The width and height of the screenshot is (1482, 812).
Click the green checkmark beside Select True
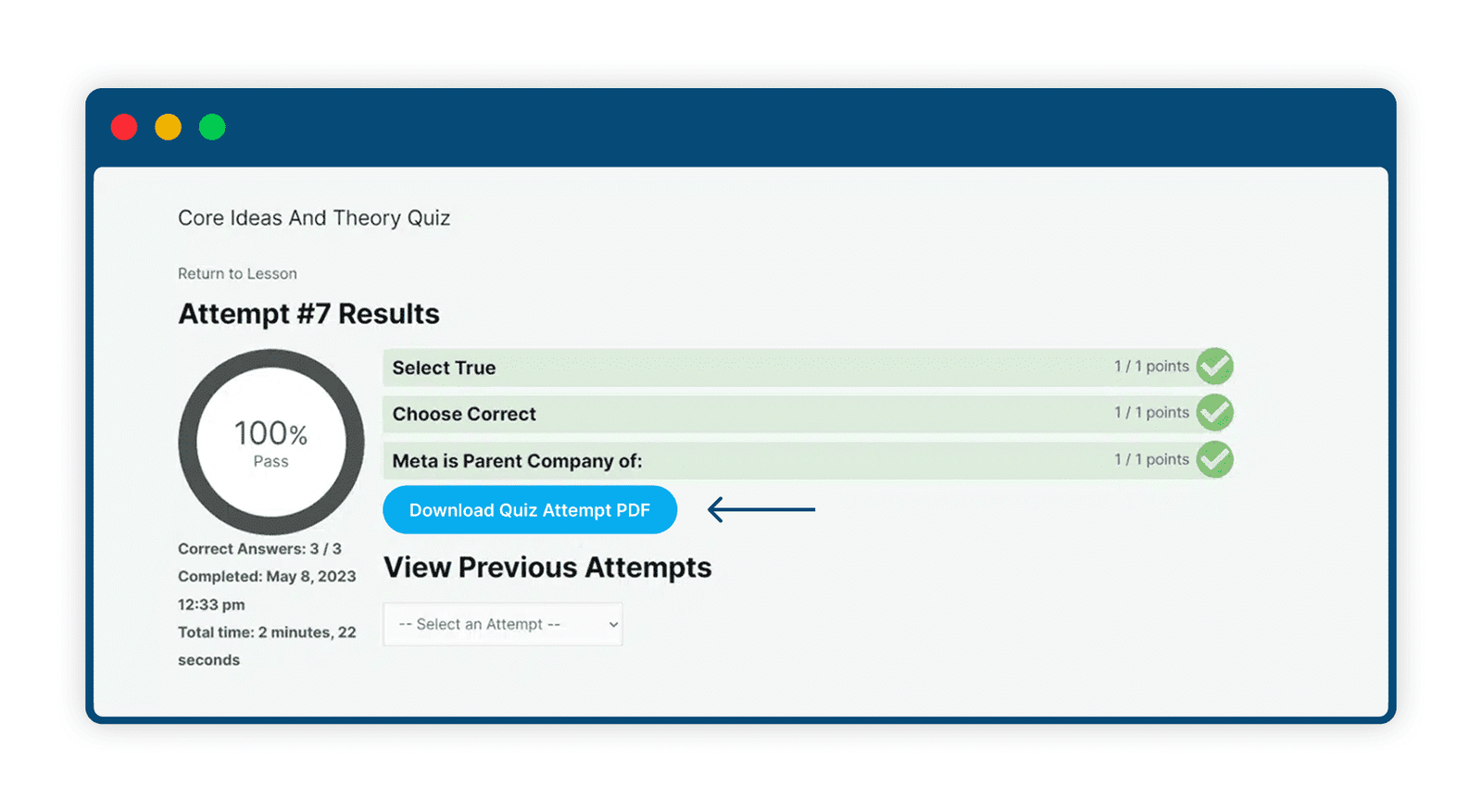[x=1214, y=367]
